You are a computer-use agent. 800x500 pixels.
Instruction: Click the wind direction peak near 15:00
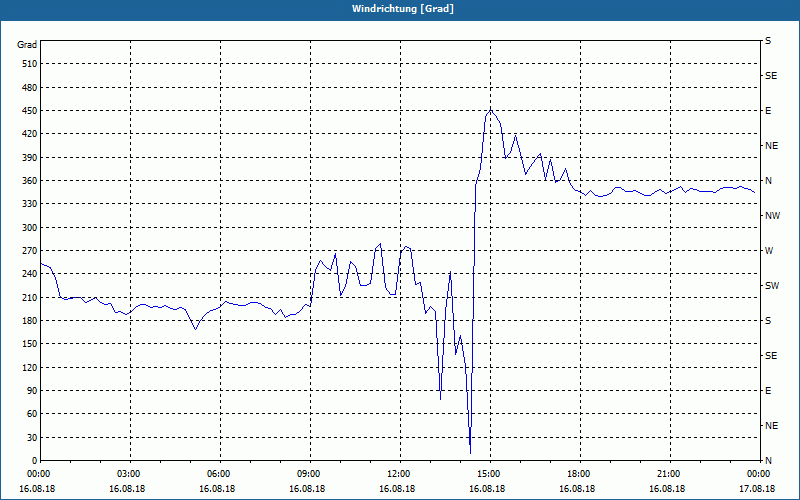point(490,110)
